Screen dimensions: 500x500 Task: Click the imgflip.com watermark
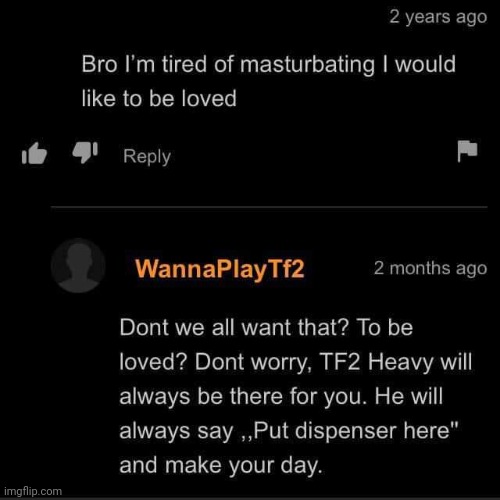point(33,491)
